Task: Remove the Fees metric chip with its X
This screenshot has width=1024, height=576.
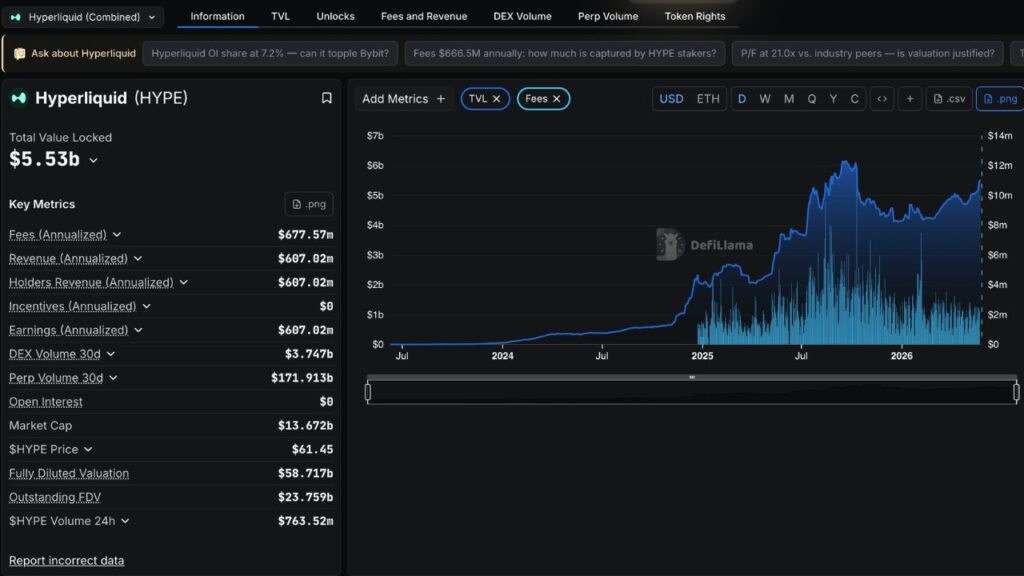Action: (556, 99)
